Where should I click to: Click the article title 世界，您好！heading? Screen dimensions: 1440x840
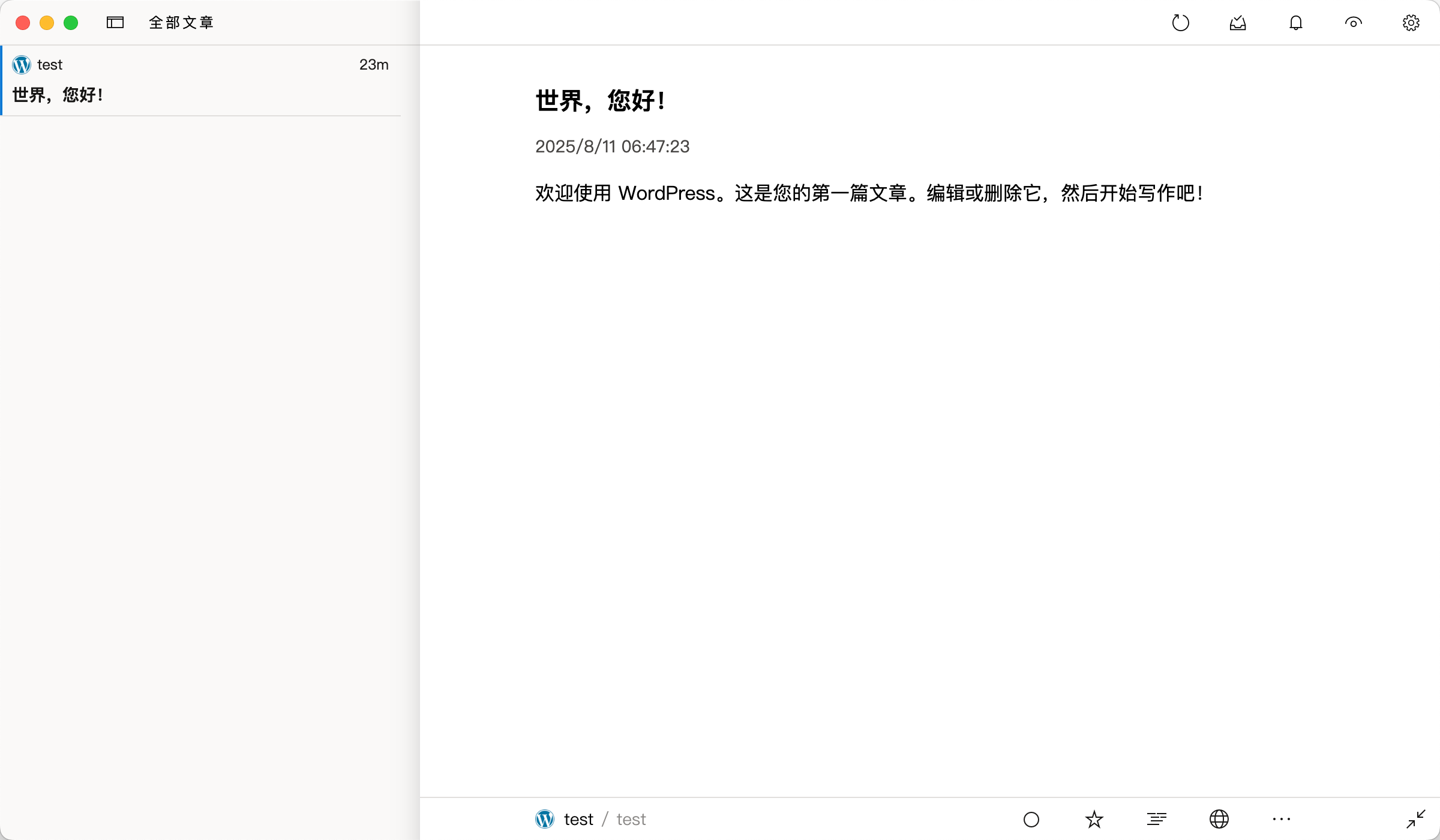pos(601,100)
